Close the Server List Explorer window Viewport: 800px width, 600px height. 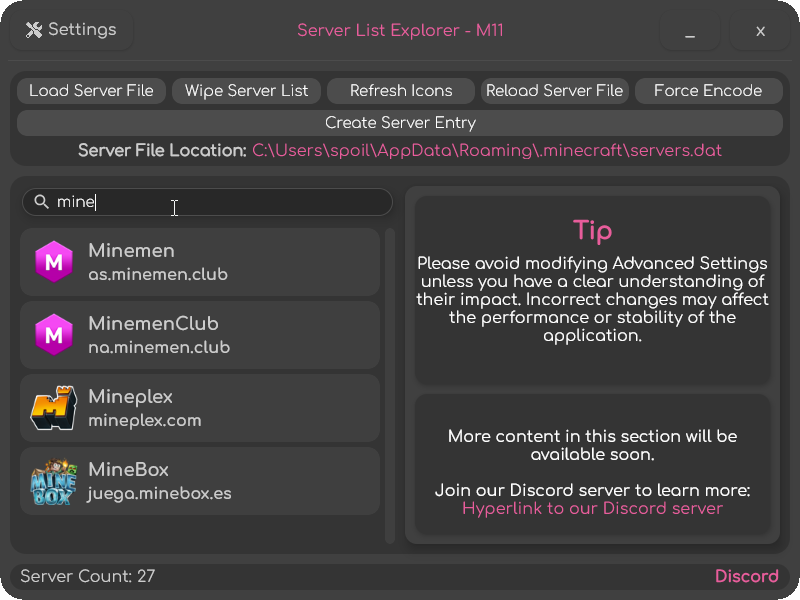(x=760, y=31)
